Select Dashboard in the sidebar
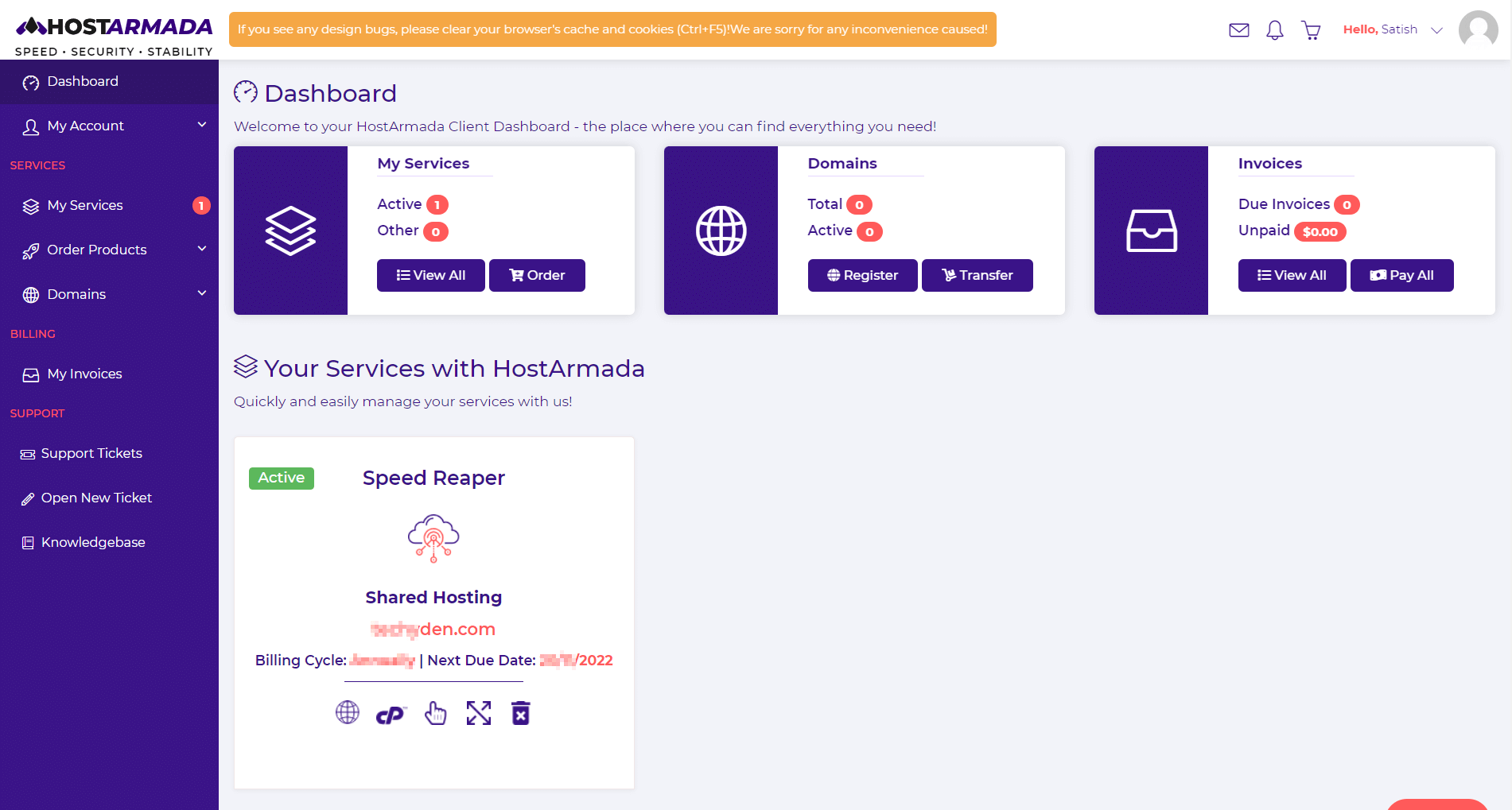This screenshot has width=1512, height=810. pyautogui.click(x=83, y=81)
